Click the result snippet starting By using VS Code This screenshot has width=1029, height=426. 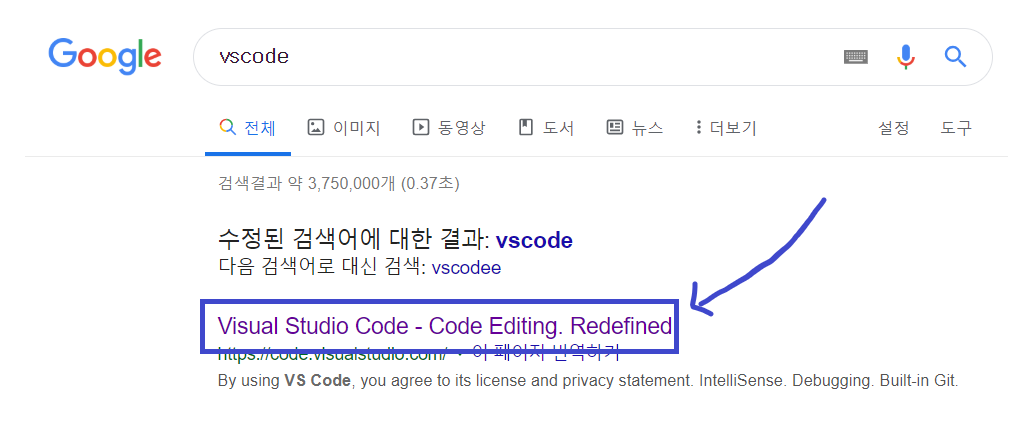588,381
